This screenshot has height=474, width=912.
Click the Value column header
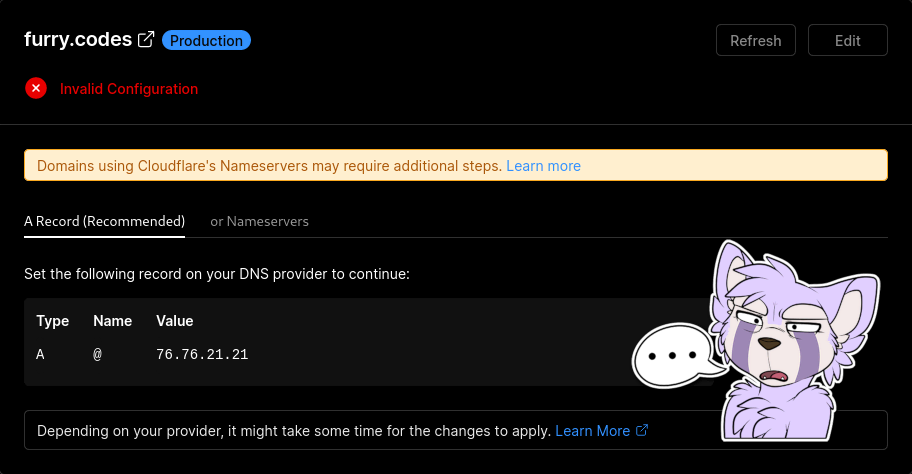175,321
